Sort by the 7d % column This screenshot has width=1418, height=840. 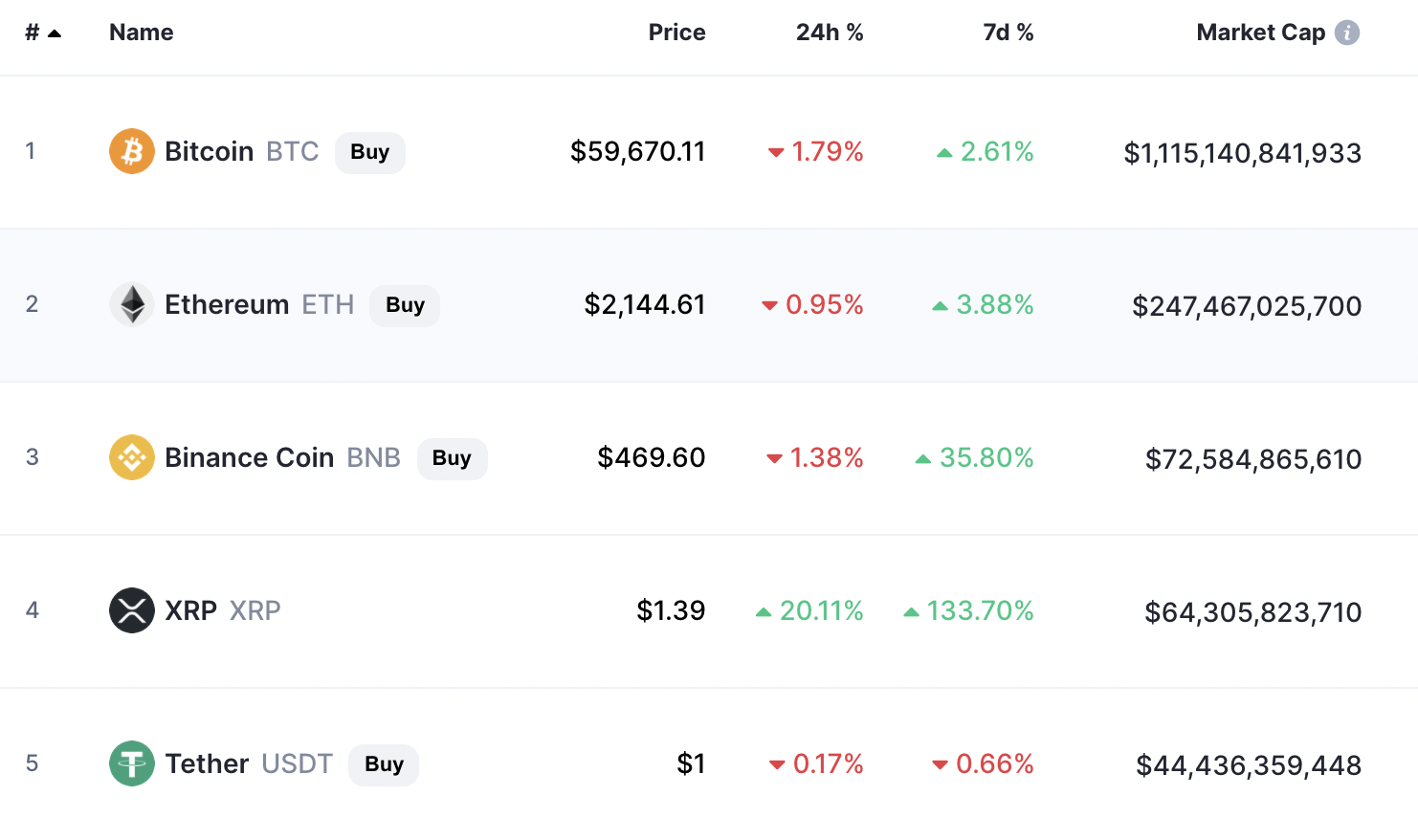[1008, 33]
